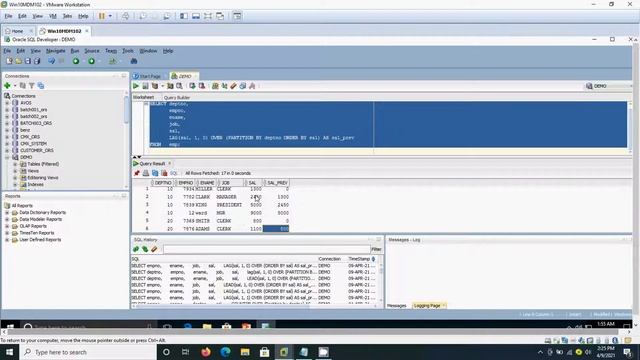Open the New Connection dropdown arrow
Viewport: 640px width, 360px height.
click(x=15, y=86)
